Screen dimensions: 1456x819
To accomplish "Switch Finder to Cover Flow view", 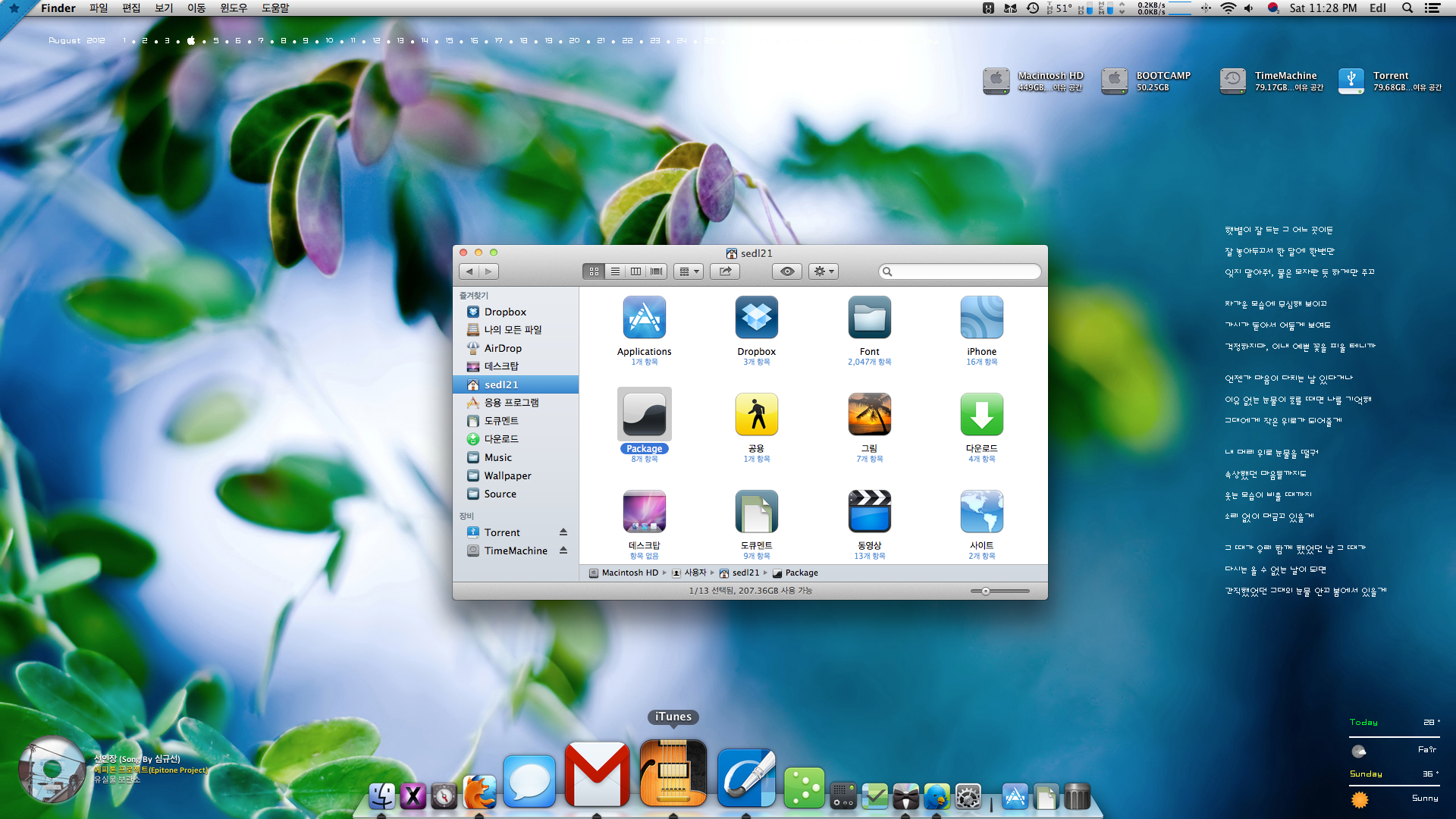I will 657,271.
